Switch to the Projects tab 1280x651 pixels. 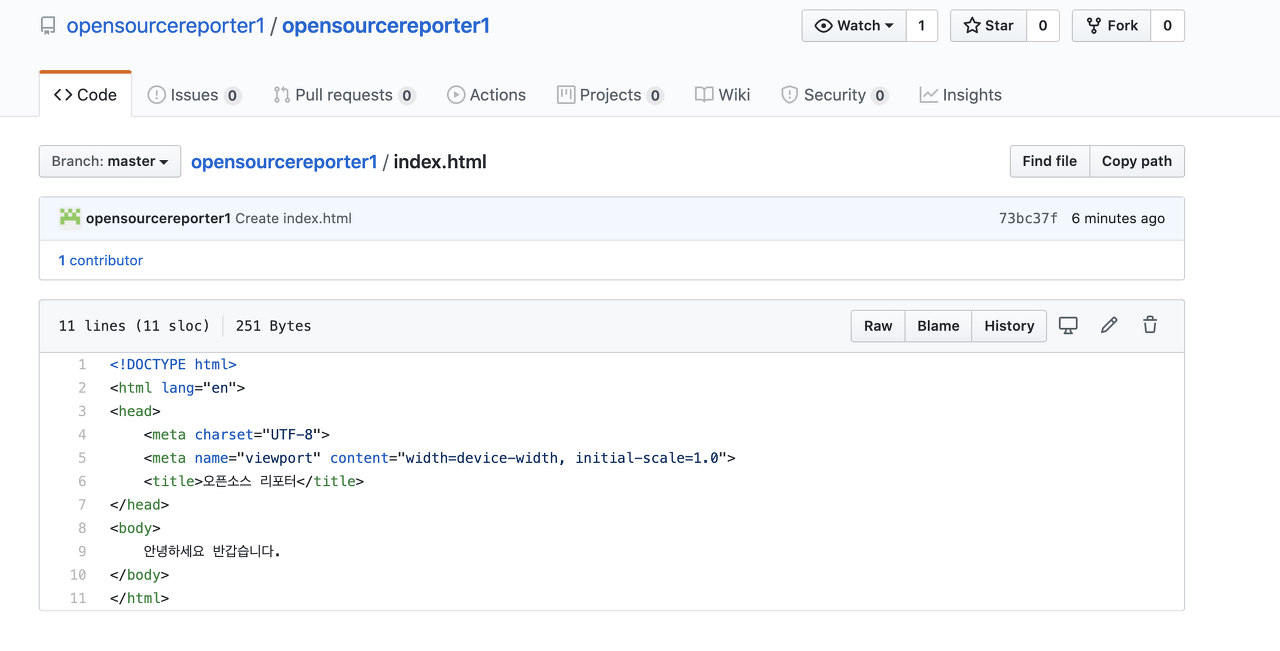point(610,95)
